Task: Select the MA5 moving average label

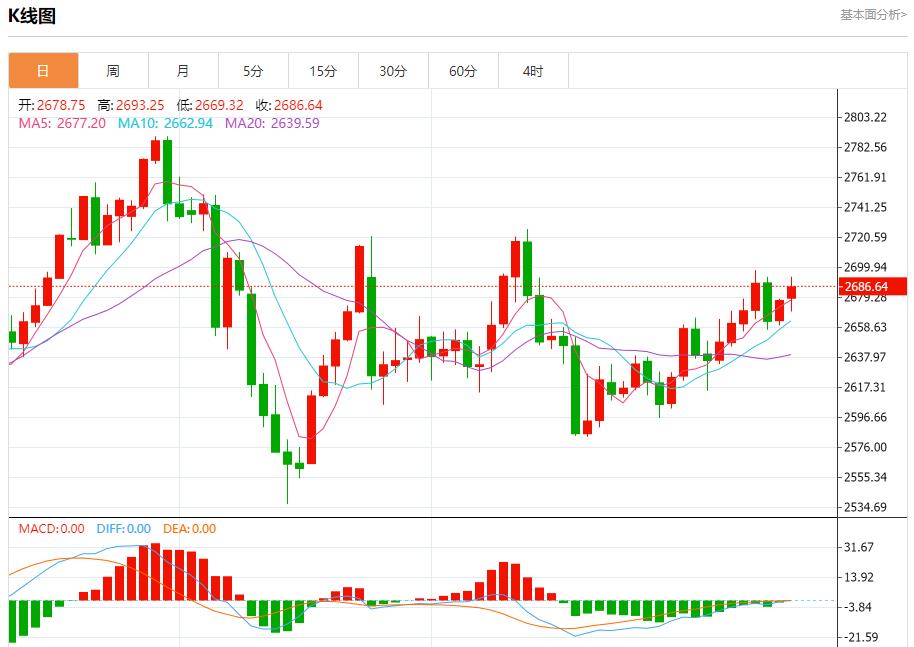Action: coord(62,123)
